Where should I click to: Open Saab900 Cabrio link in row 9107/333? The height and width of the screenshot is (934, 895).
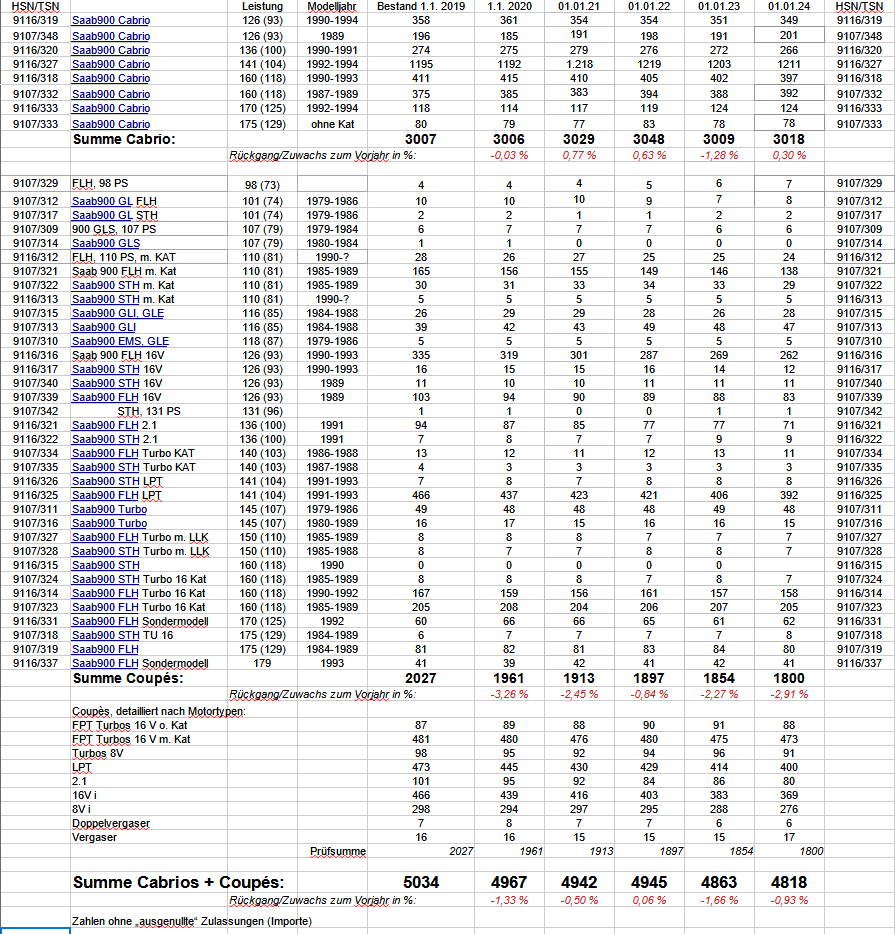pyautogui.click(x=111, y=124)
